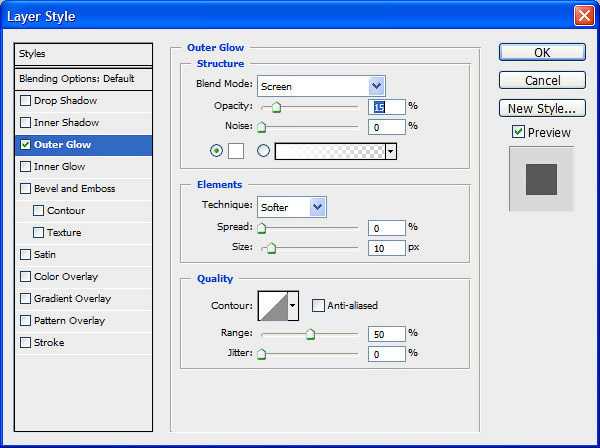Uncheck the Preview checkbox
Viewport: 600px width, 448px height.
coord(517,132)
